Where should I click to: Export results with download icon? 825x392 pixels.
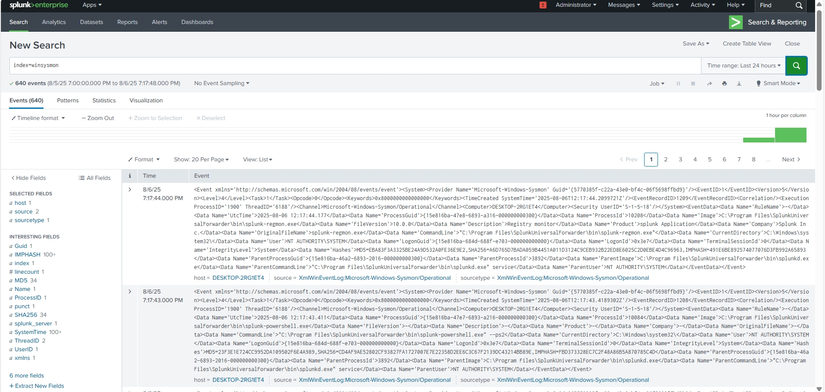(x=739, y=84)
